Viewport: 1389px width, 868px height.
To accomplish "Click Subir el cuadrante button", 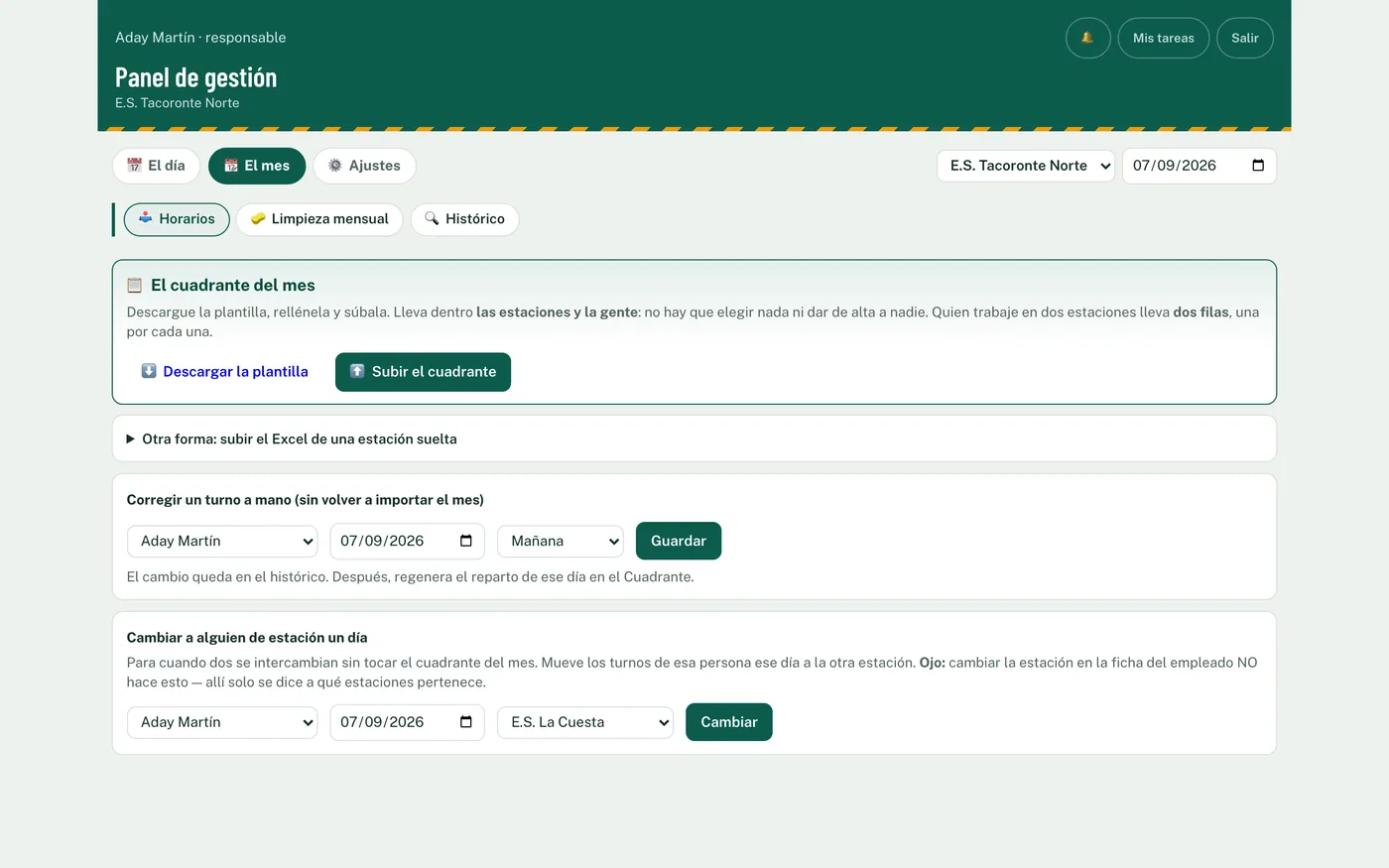I will pyautogui.click(x=423, y=372).
